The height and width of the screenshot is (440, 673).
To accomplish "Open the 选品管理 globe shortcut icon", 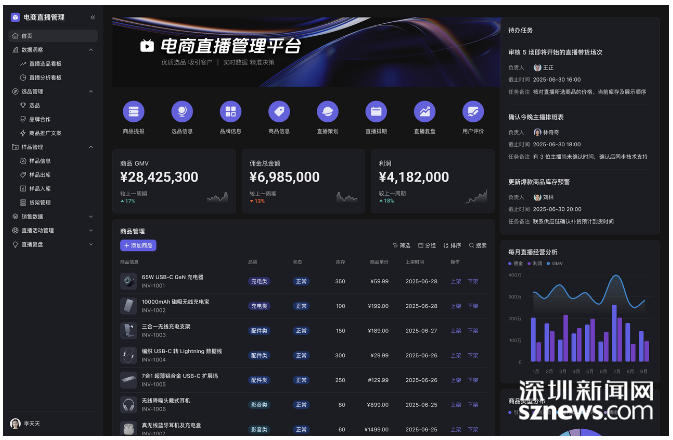I will click(x=181, y=112).
